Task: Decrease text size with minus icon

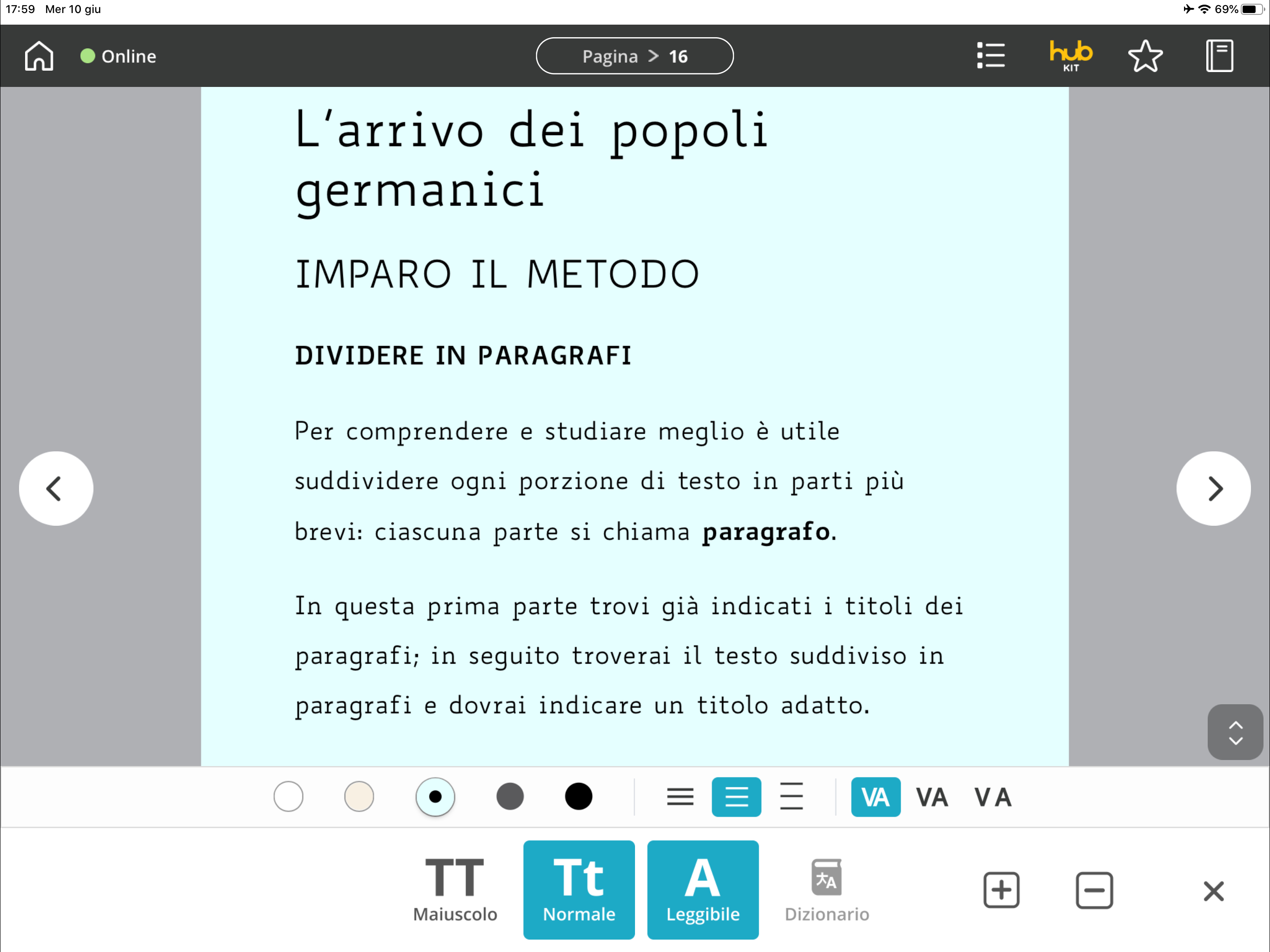Action: click(x=1094, y=891)
